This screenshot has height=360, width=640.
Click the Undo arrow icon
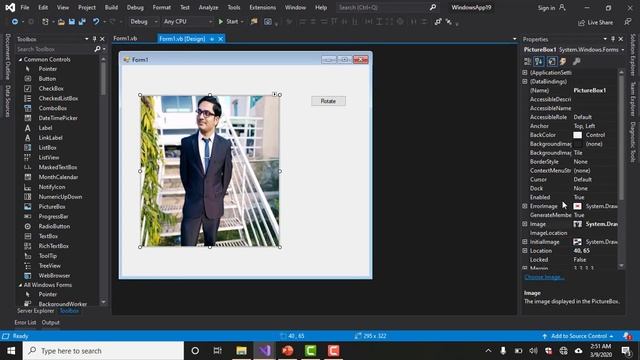pyautogui.click(x=96, y=22)
